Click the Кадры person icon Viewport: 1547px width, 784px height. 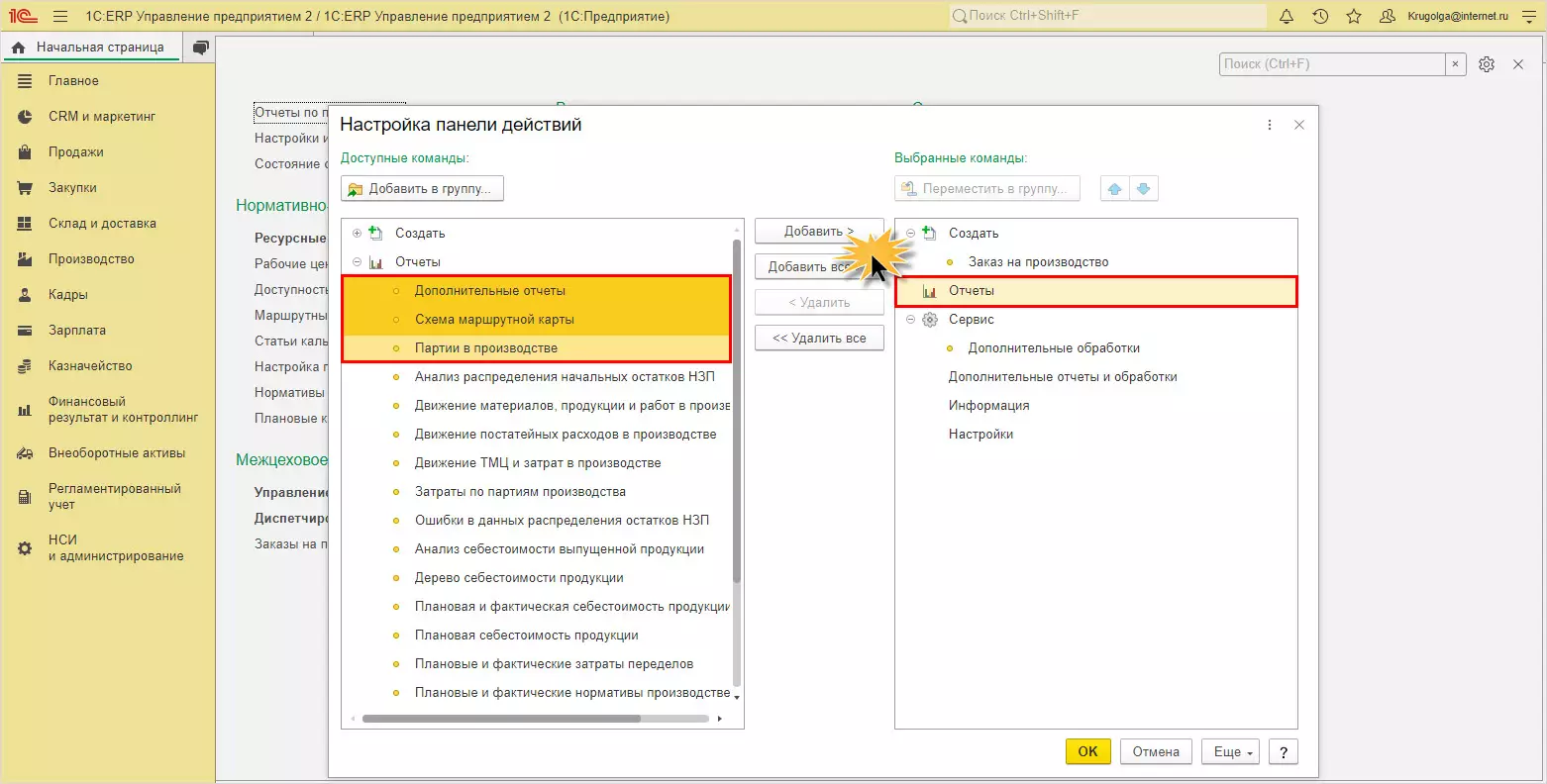pos(25,295)
